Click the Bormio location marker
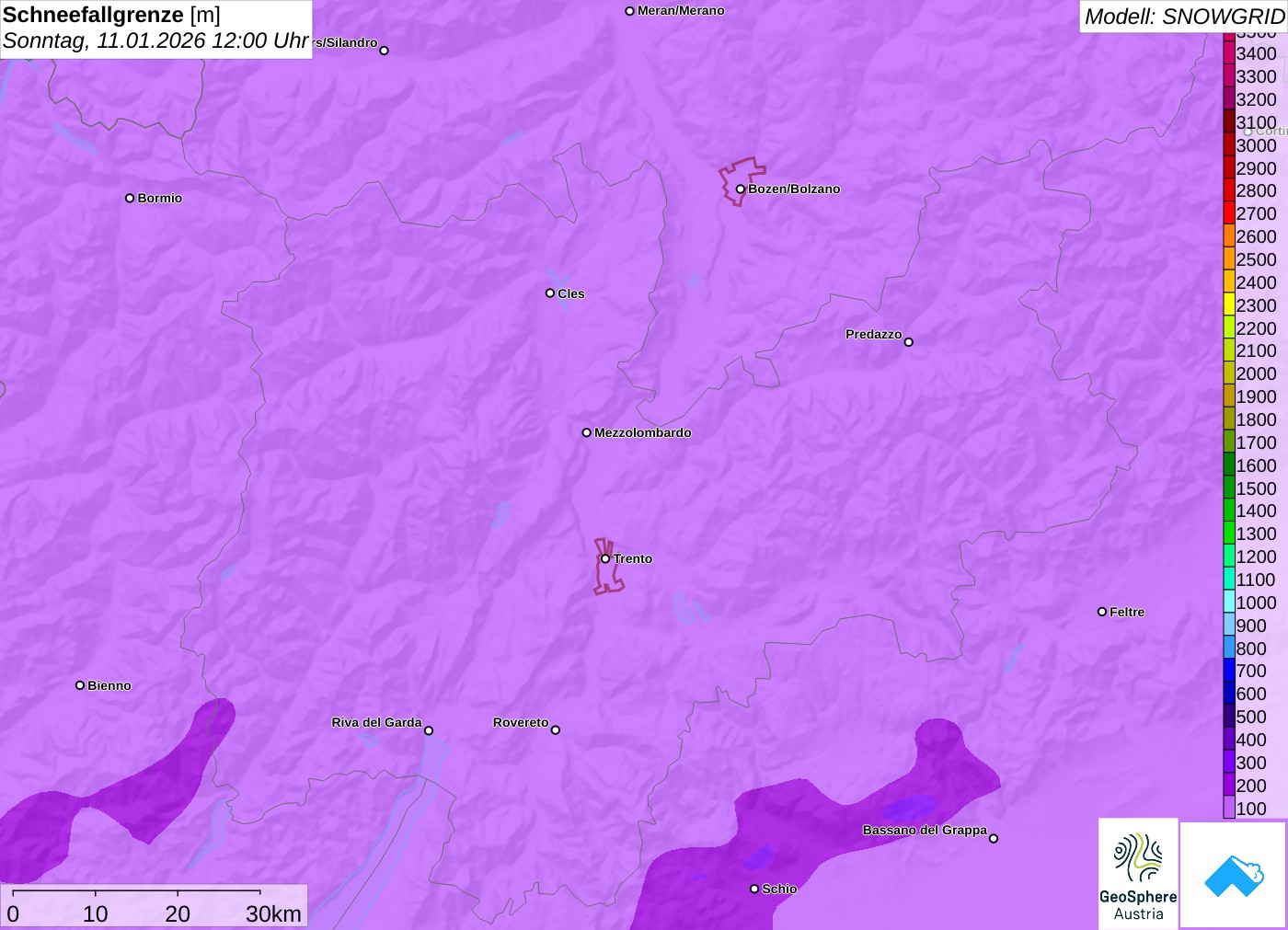 (130, 198)
